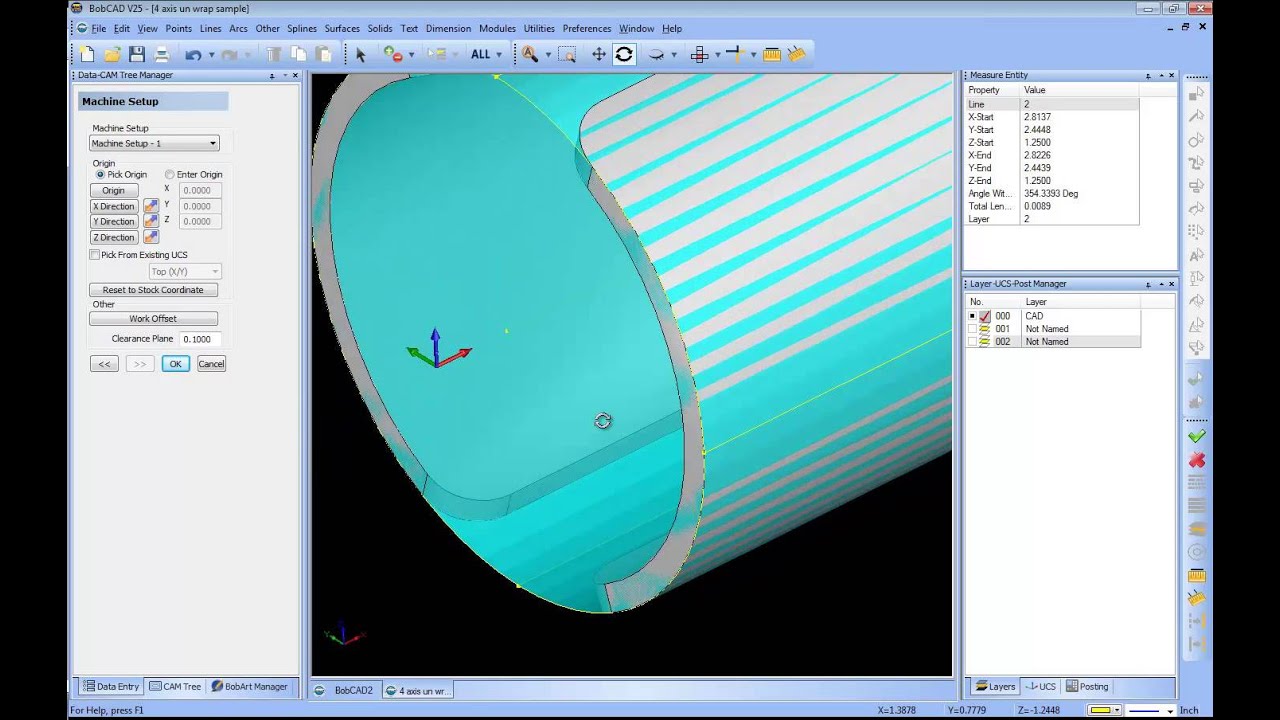Select the Enter Origin radio button
The height and width of the screenshot is (720, 1280).
[169, 174]
